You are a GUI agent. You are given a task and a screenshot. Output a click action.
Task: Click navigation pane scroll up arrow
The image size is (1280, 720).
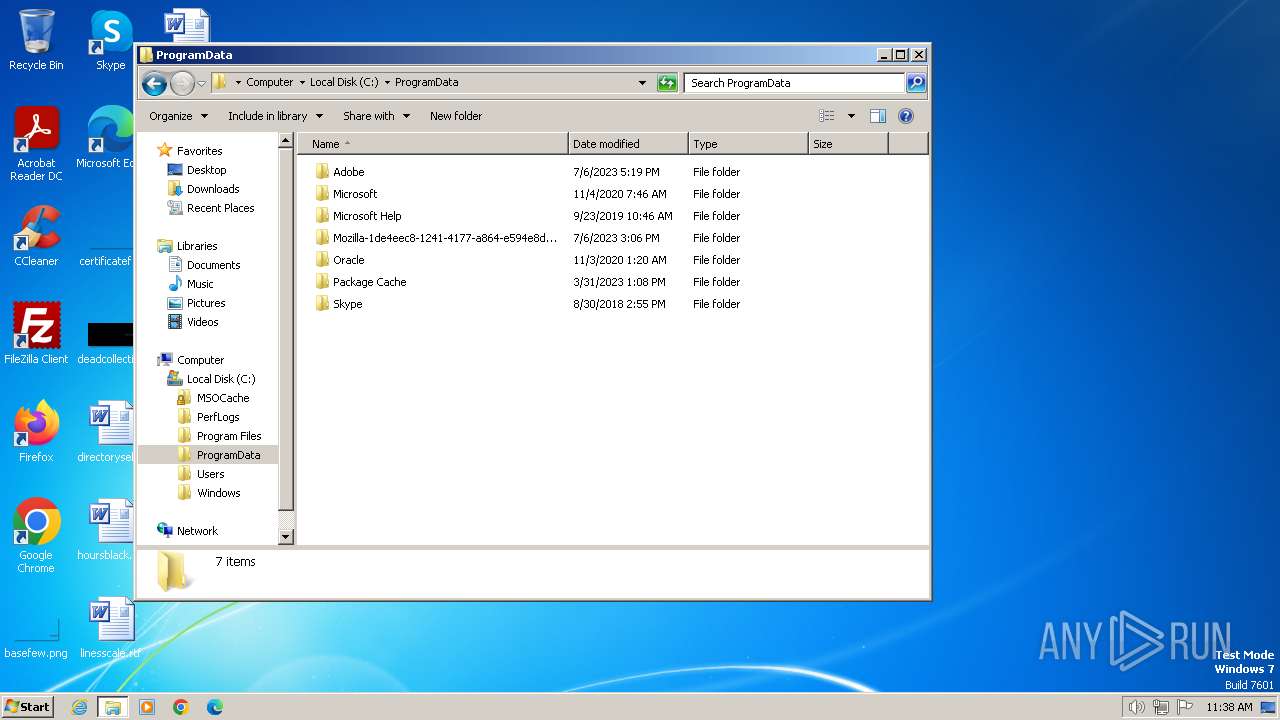[285, 142]
